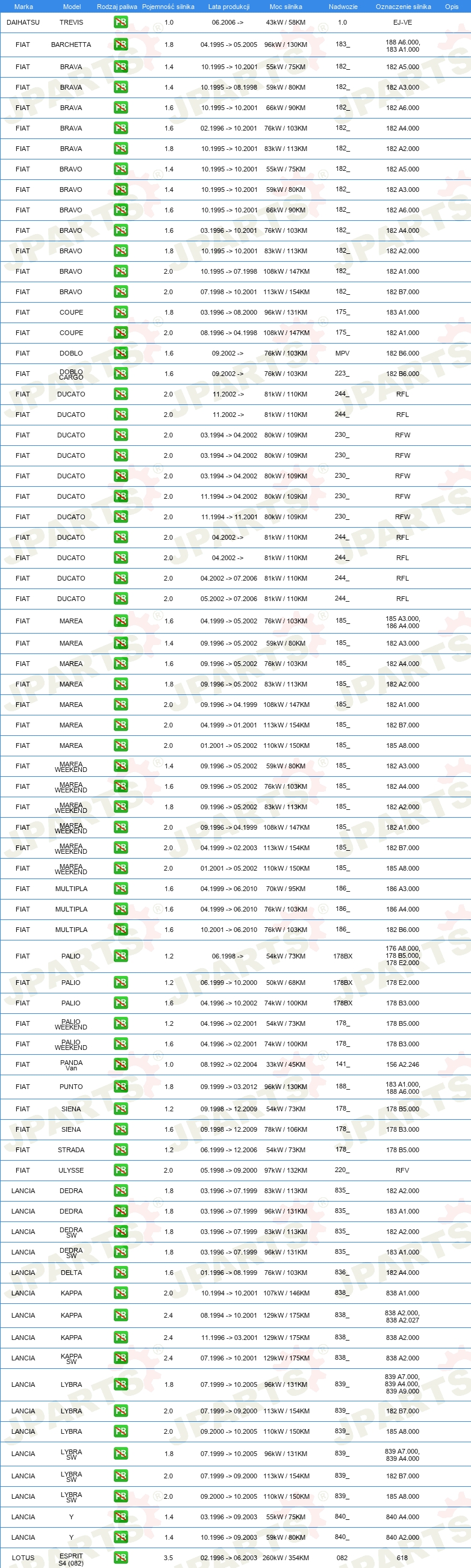Image resolution: width=471 pixels, height=1568 pixels.
Task: Select the ESPRIT S4 (082) model cell
Action: 71,1560
